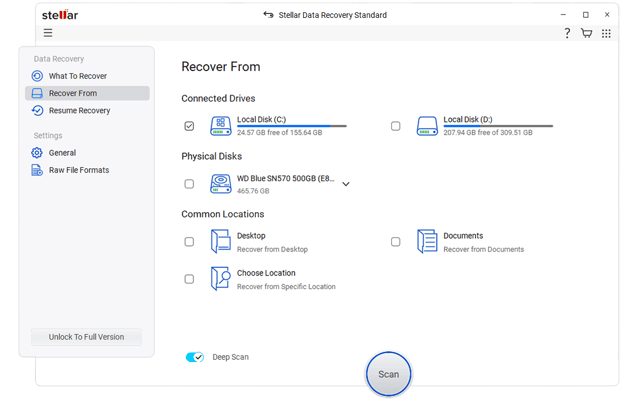Click the Choose Location search folder icon
Screen dimensions: 625x404
220,278
